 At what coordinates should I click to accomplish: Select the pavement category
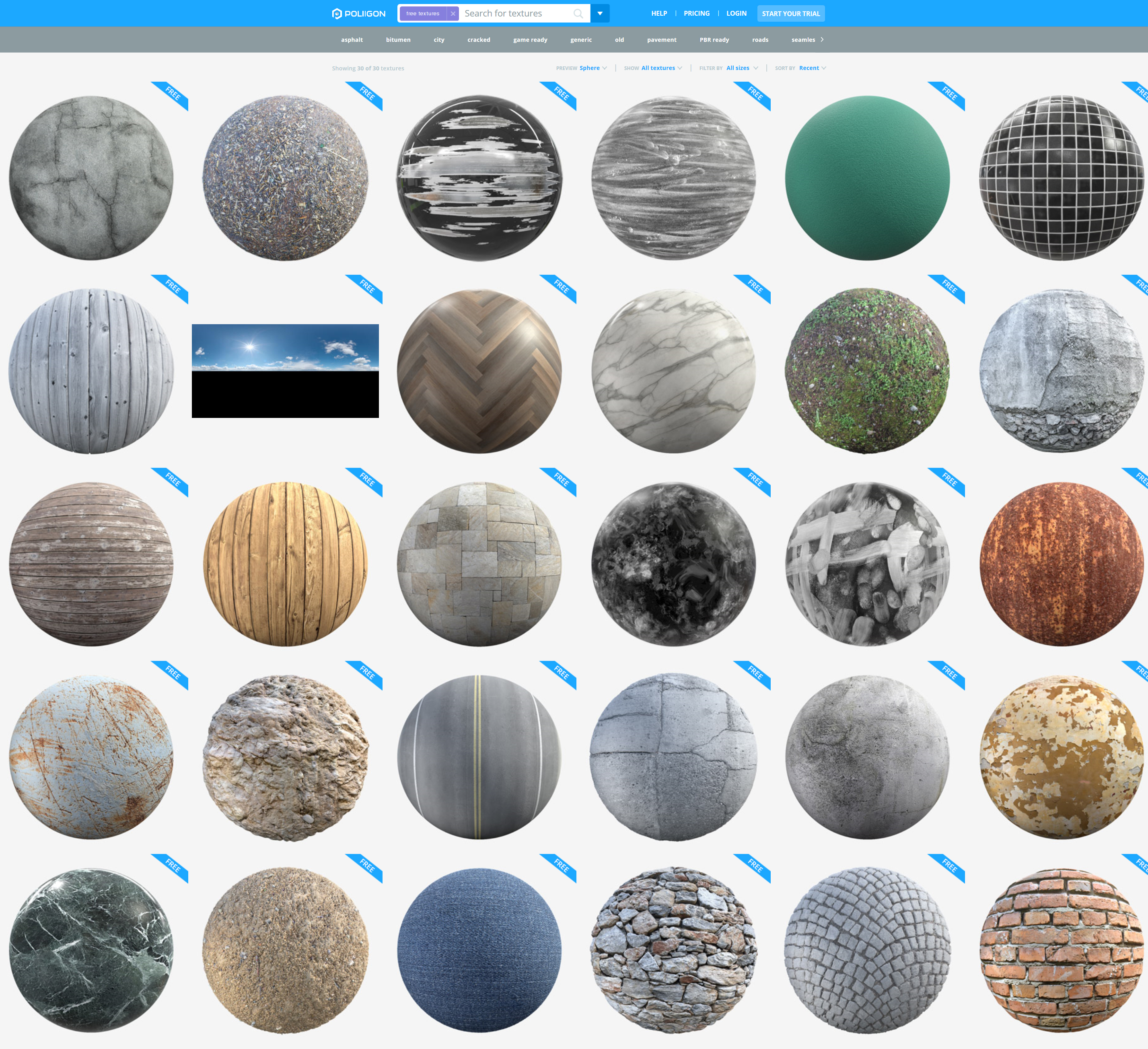662,39
